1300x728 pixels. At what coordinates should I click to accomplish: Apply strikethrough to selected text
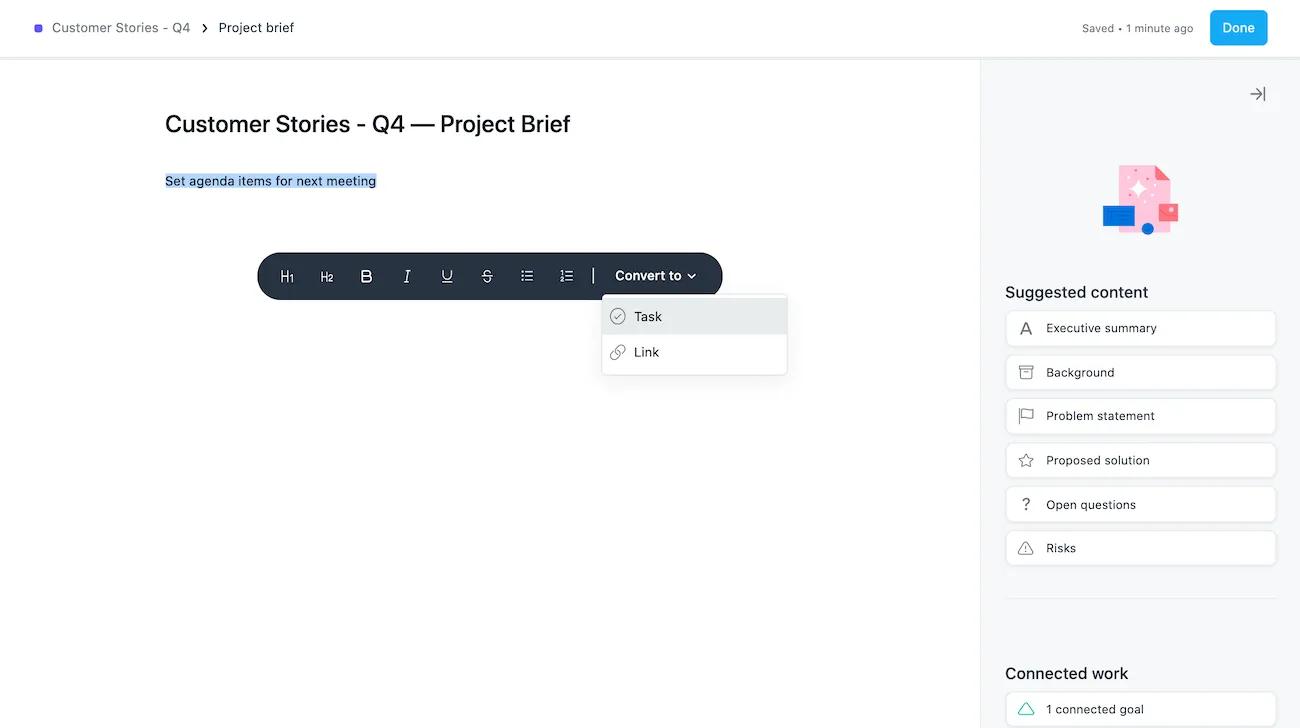pyautogui.click(x=487, y=276)
